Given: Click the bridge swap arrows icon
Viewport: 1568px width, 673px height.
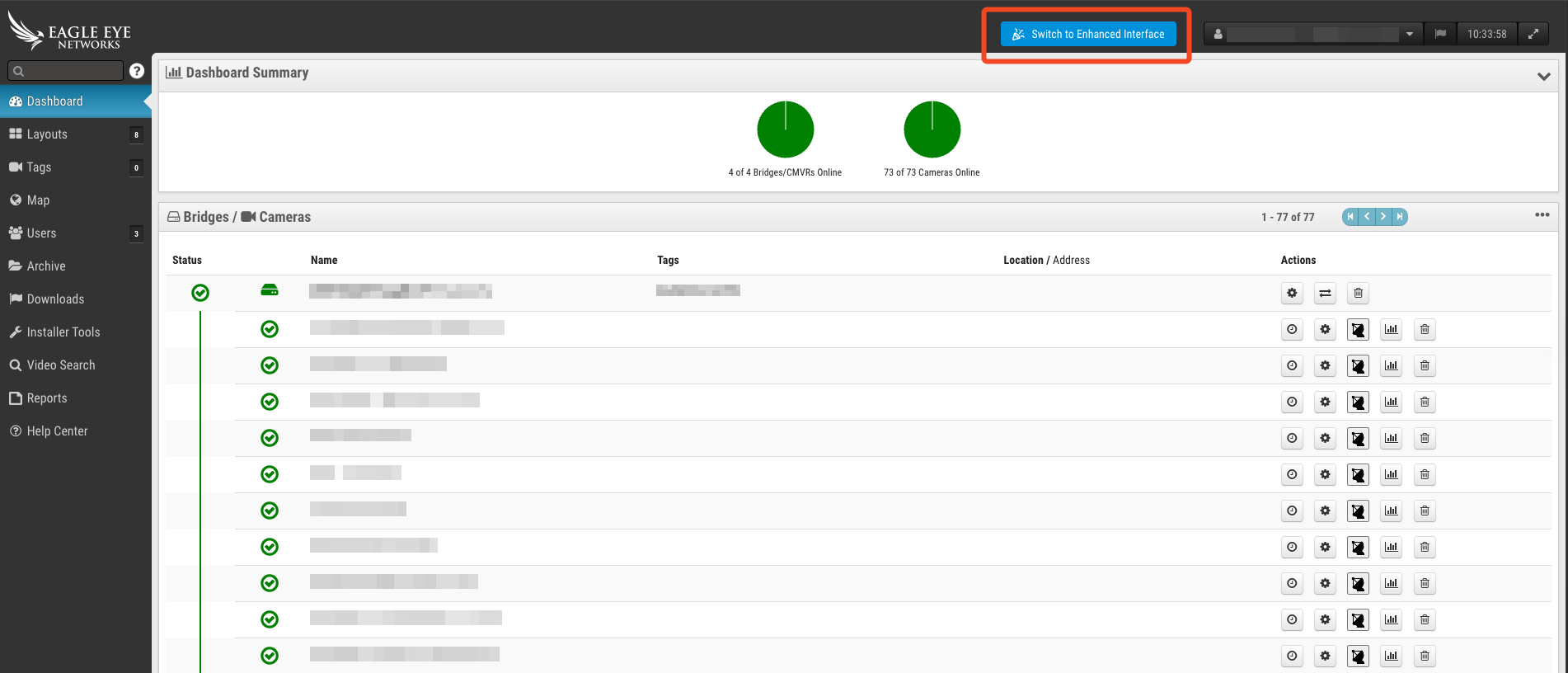Looking at the screenshot, I should (1325, 293).
